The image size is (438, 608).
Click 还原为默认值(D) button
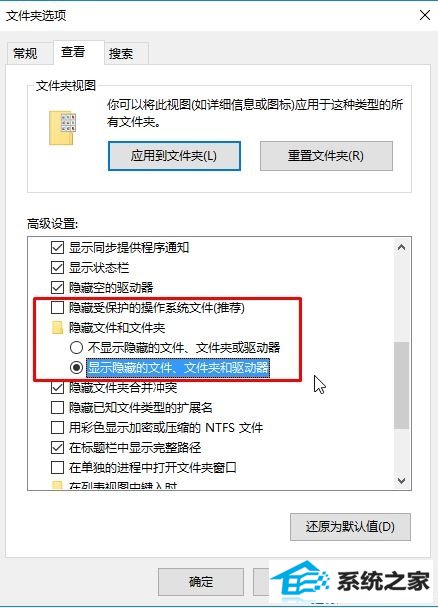pos(350,527)
